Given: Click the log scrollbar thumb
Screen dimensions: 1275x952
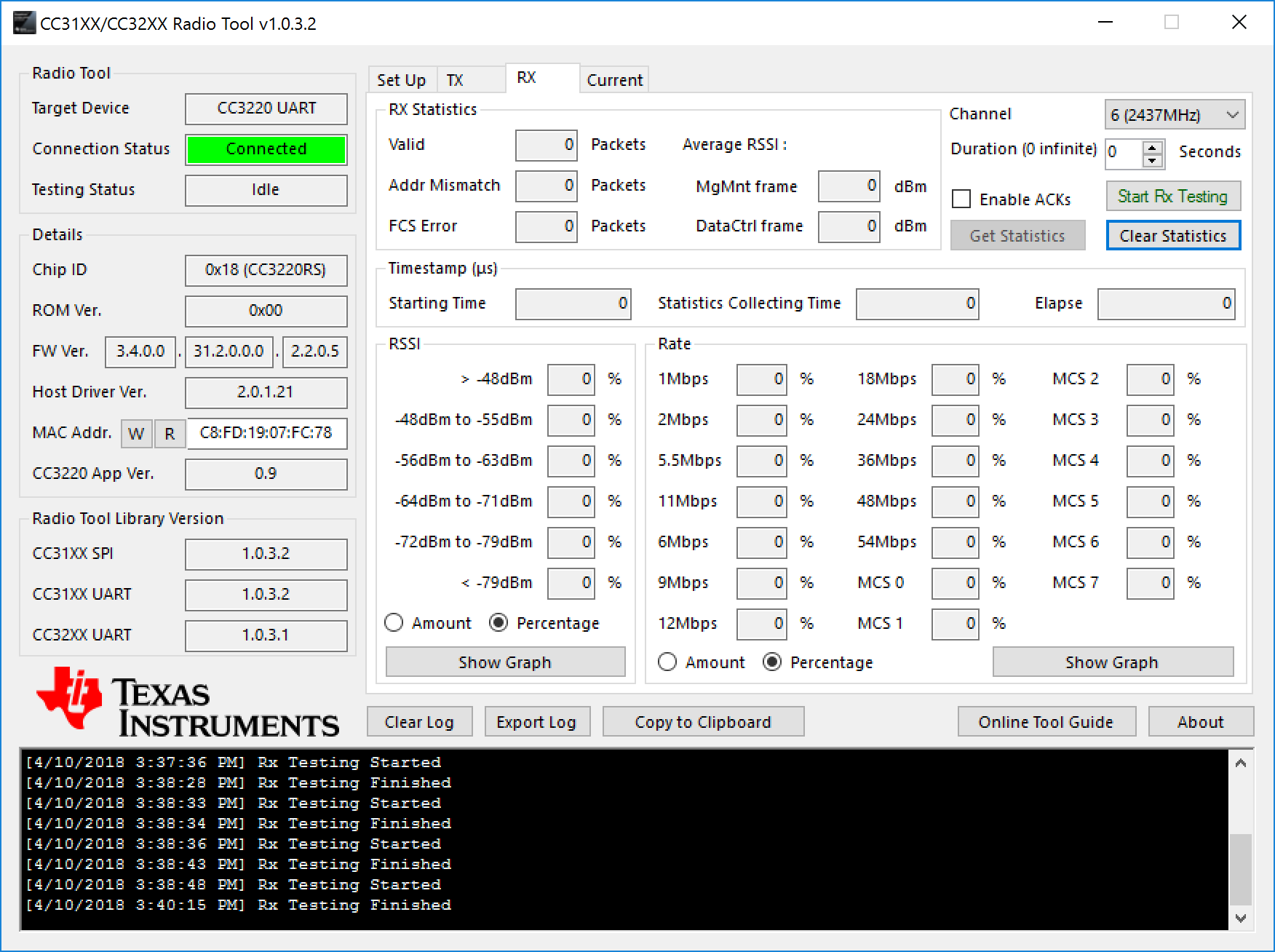Looking at the screenshot, I should click(1241, 869).
